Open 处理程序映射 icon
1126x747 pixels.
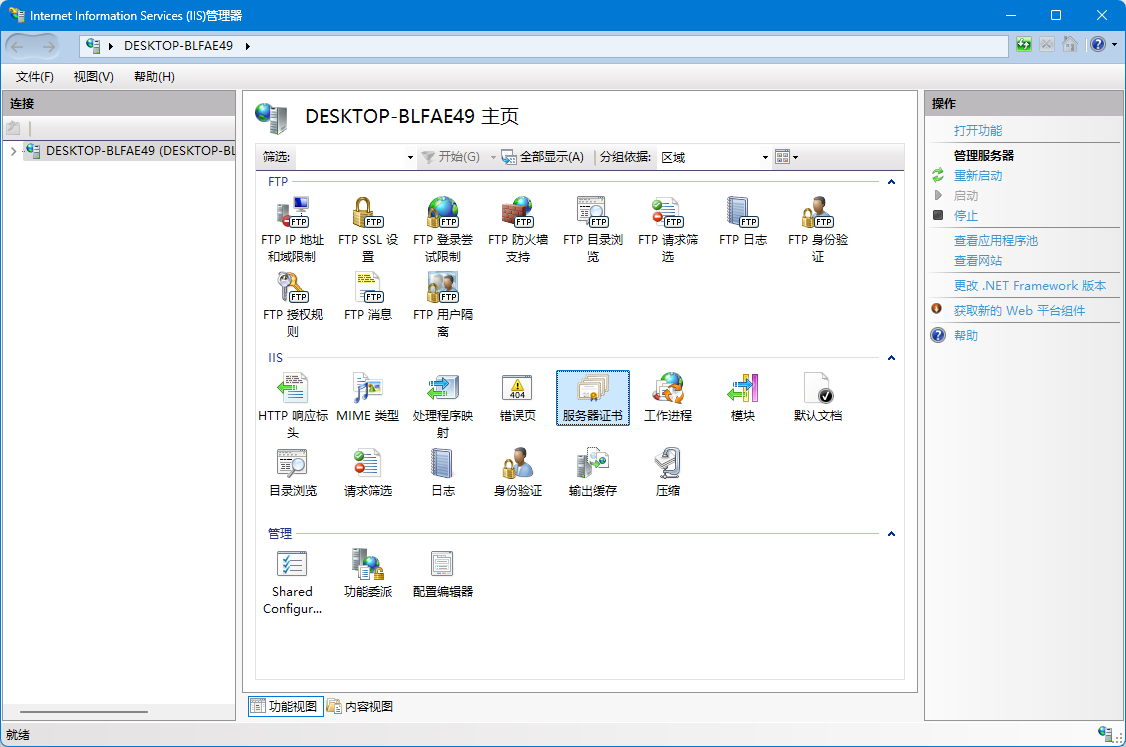coord(442,406)
